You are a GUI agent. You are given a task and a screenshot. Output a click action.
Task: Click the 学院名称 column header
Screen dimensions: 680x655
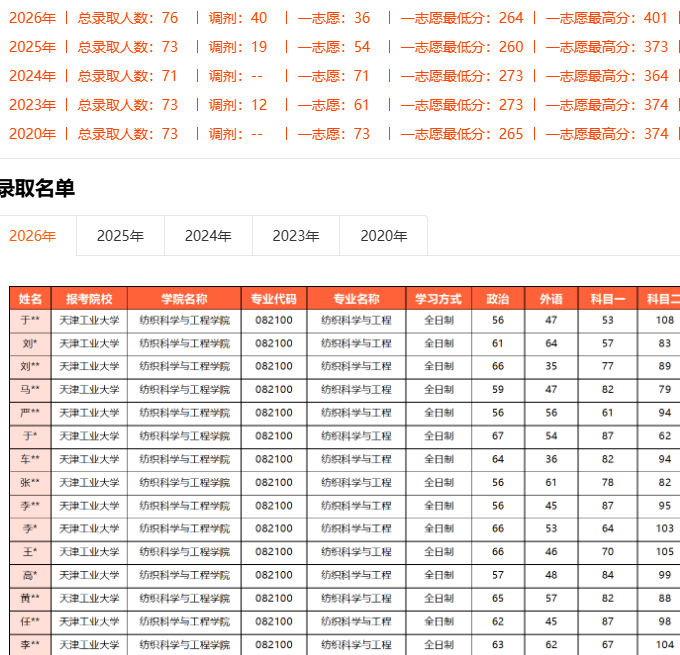pyautogui.click(x=184, y=299)
